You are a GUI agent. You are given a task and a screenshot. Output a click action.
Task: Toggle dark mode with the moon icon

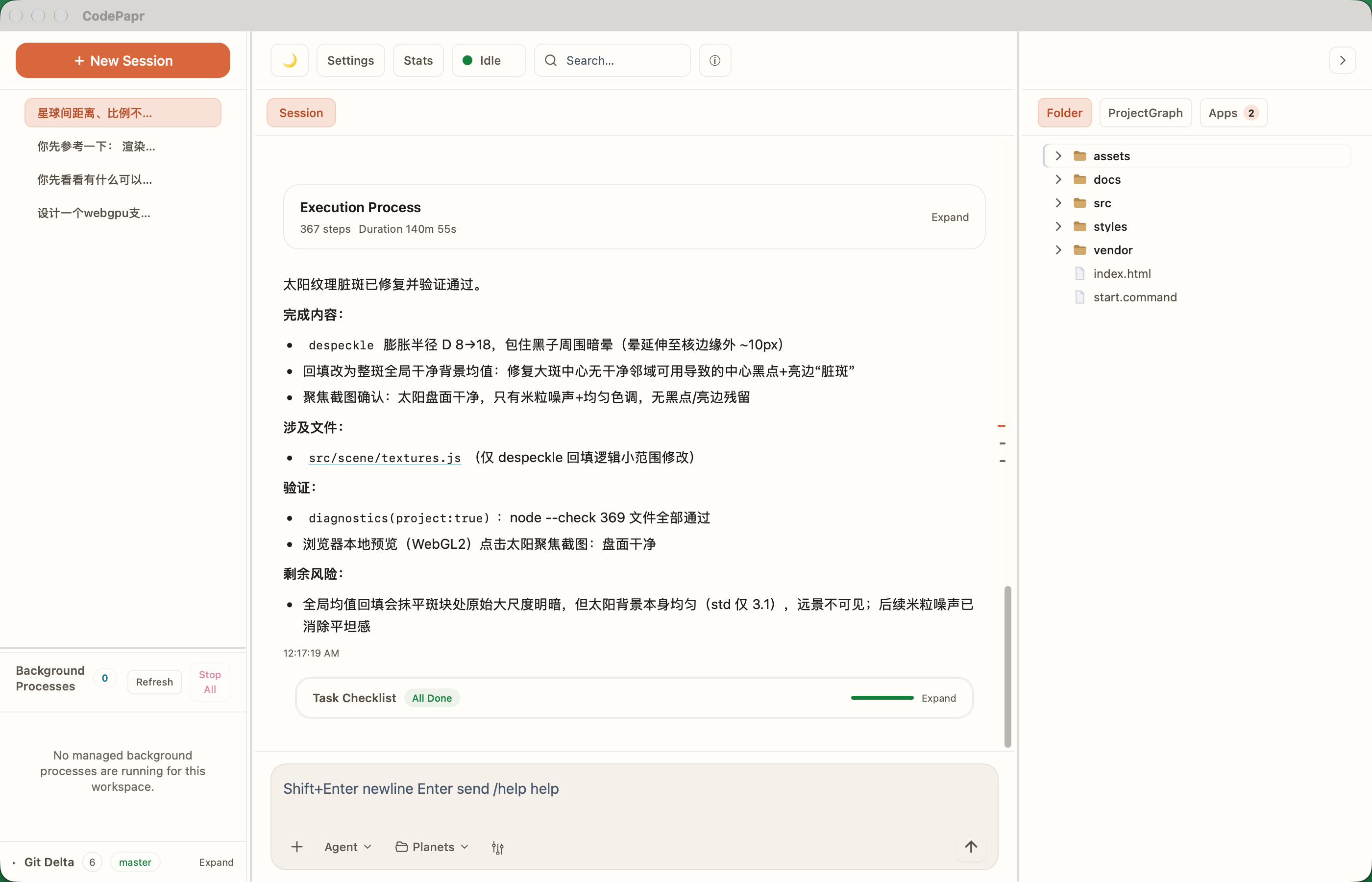point(289,60)
